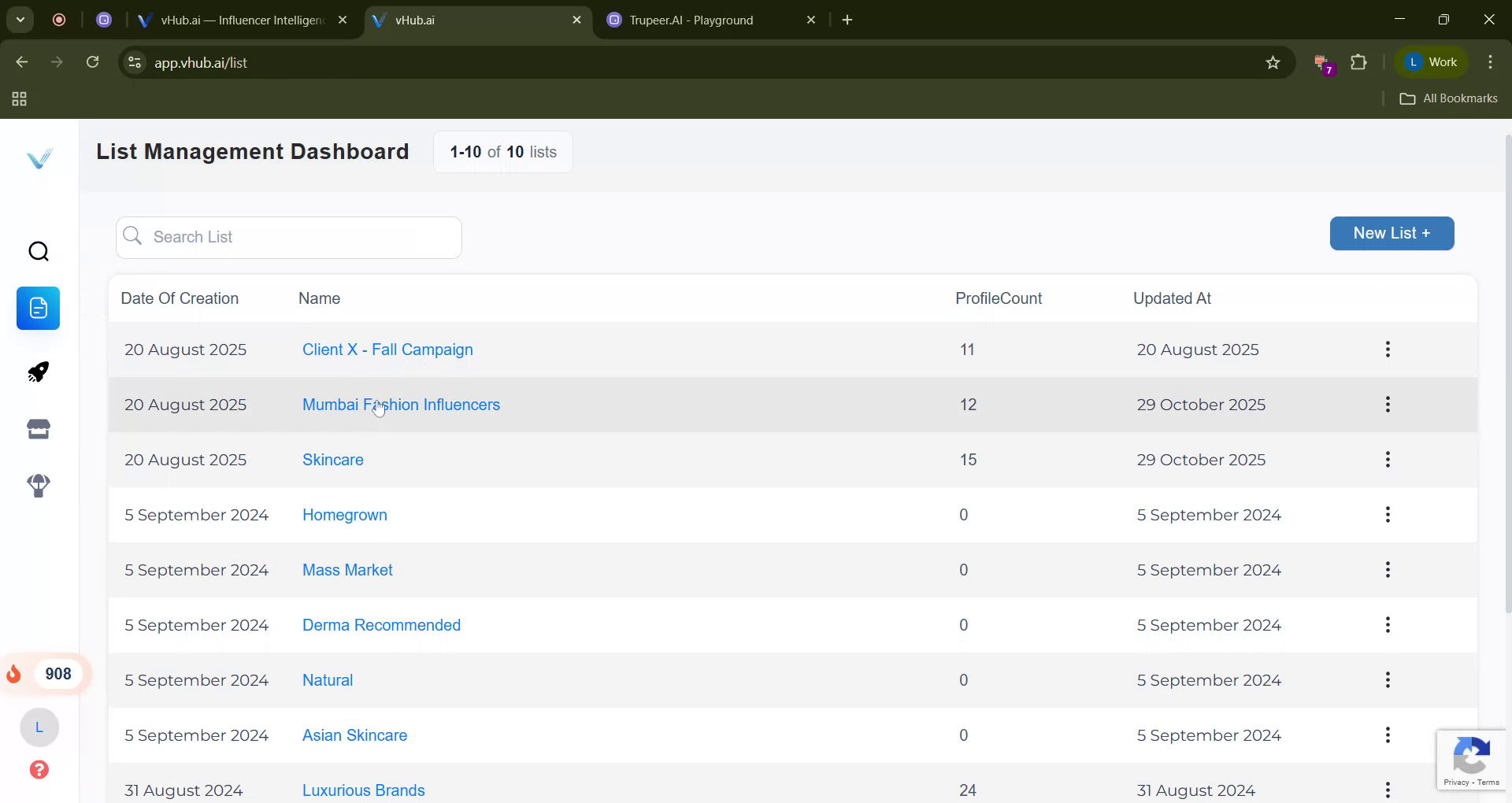Bookmark the page using the star icon
This screenshot has height=803, width=1512.
point(1273,62)
